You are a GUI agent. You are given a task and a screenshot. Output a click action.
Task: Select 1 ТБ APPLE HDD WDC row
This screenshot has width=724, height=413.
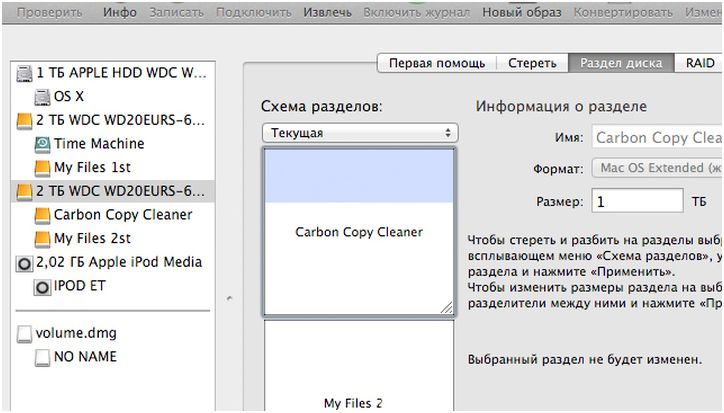tap(113, 73)
